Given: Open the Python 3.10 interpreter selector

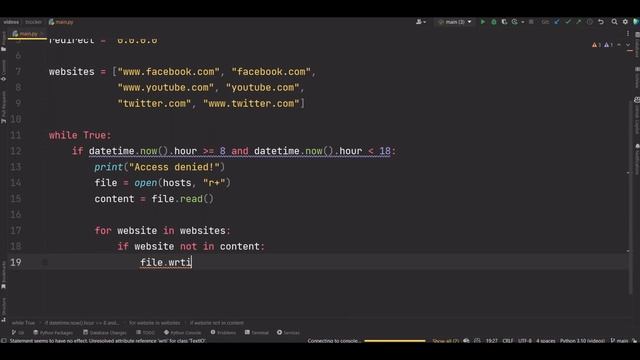Looking at the screenshot, I should point(582,341).
